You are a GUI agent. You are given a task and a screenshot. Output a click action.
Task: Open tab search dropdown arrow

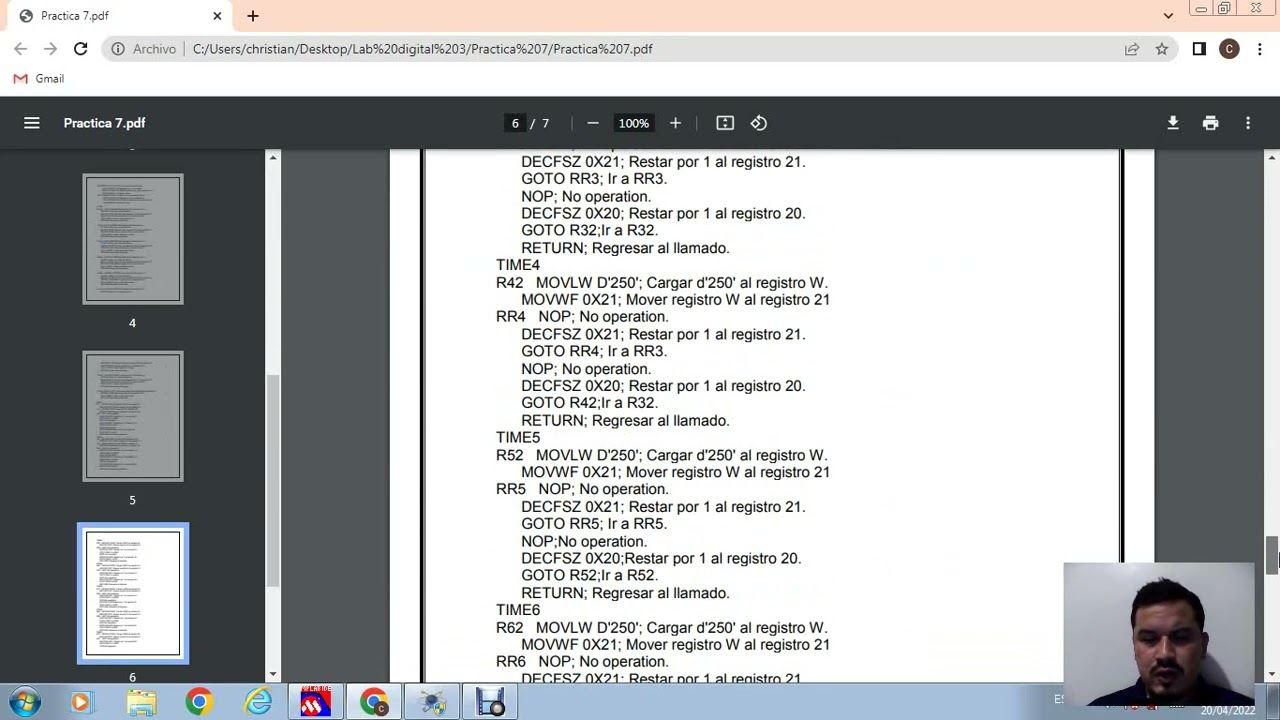click(1168, 16)
